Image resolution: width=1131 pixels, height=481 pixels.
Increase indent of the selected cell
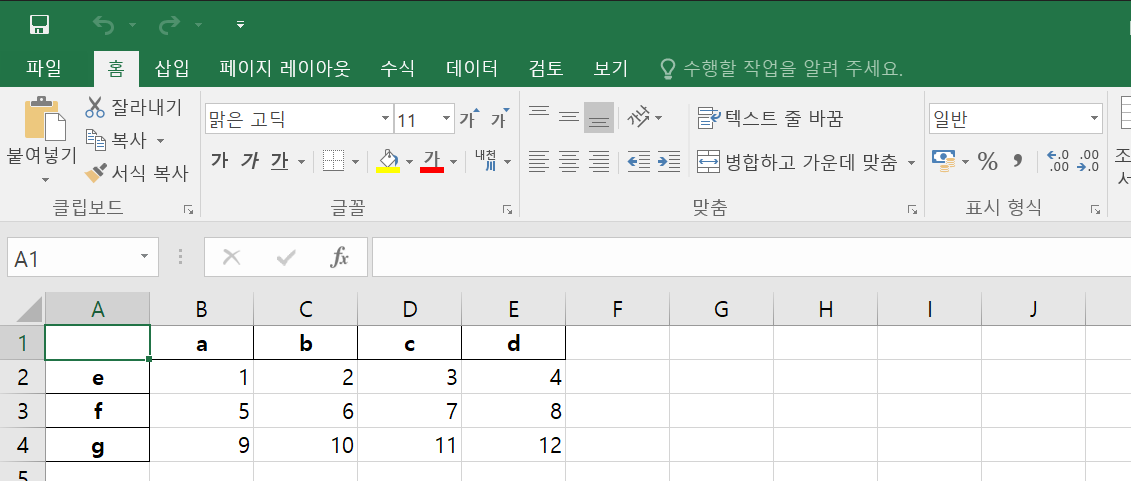[x=669, y=161]
